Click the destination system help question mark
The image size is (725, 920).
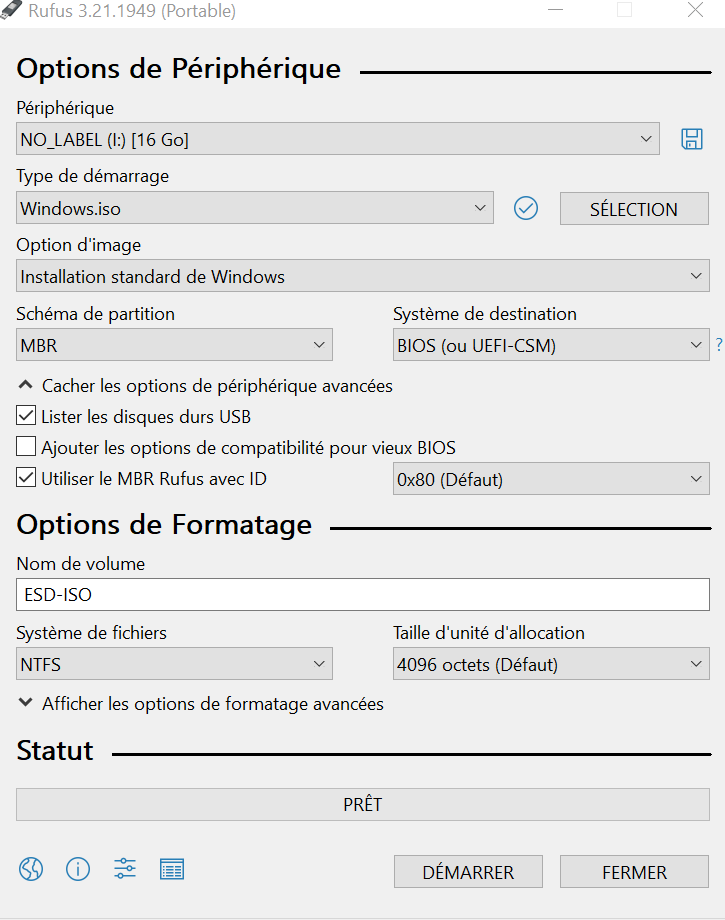(719, 345)
